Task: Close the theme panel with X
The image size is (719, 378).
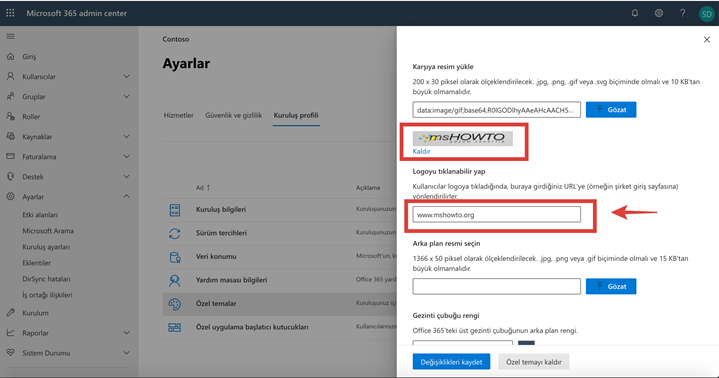Action: (707, 39)
